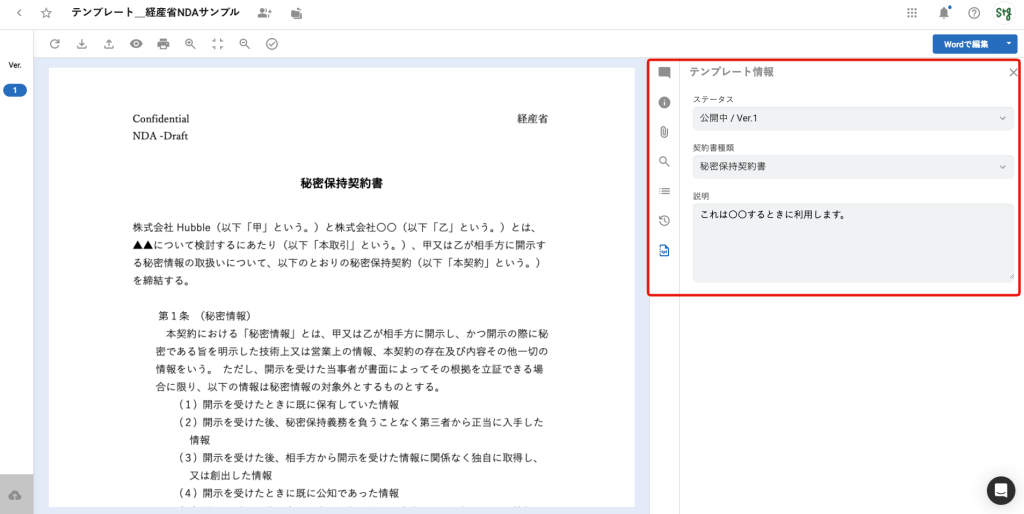Screen dimensions: 1024x514
Task: Click into the 説明 text area
Action: (x=852, y=243)
